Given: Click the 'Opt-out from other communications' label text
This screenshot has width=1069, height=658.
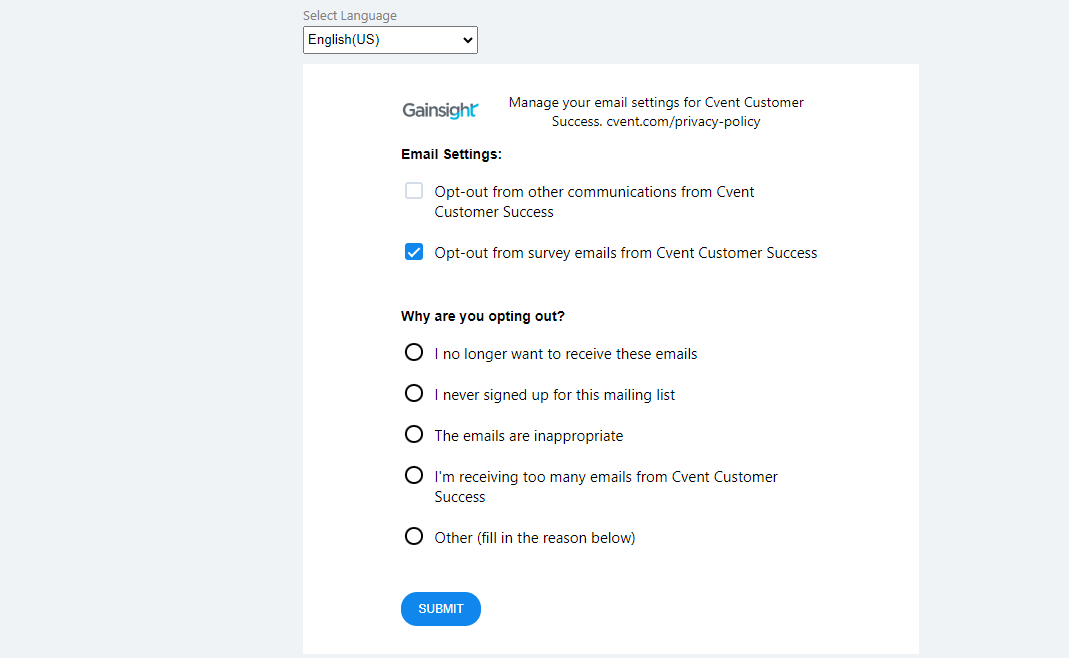Looking at the screenshot, I should click(x=594, y=202).
